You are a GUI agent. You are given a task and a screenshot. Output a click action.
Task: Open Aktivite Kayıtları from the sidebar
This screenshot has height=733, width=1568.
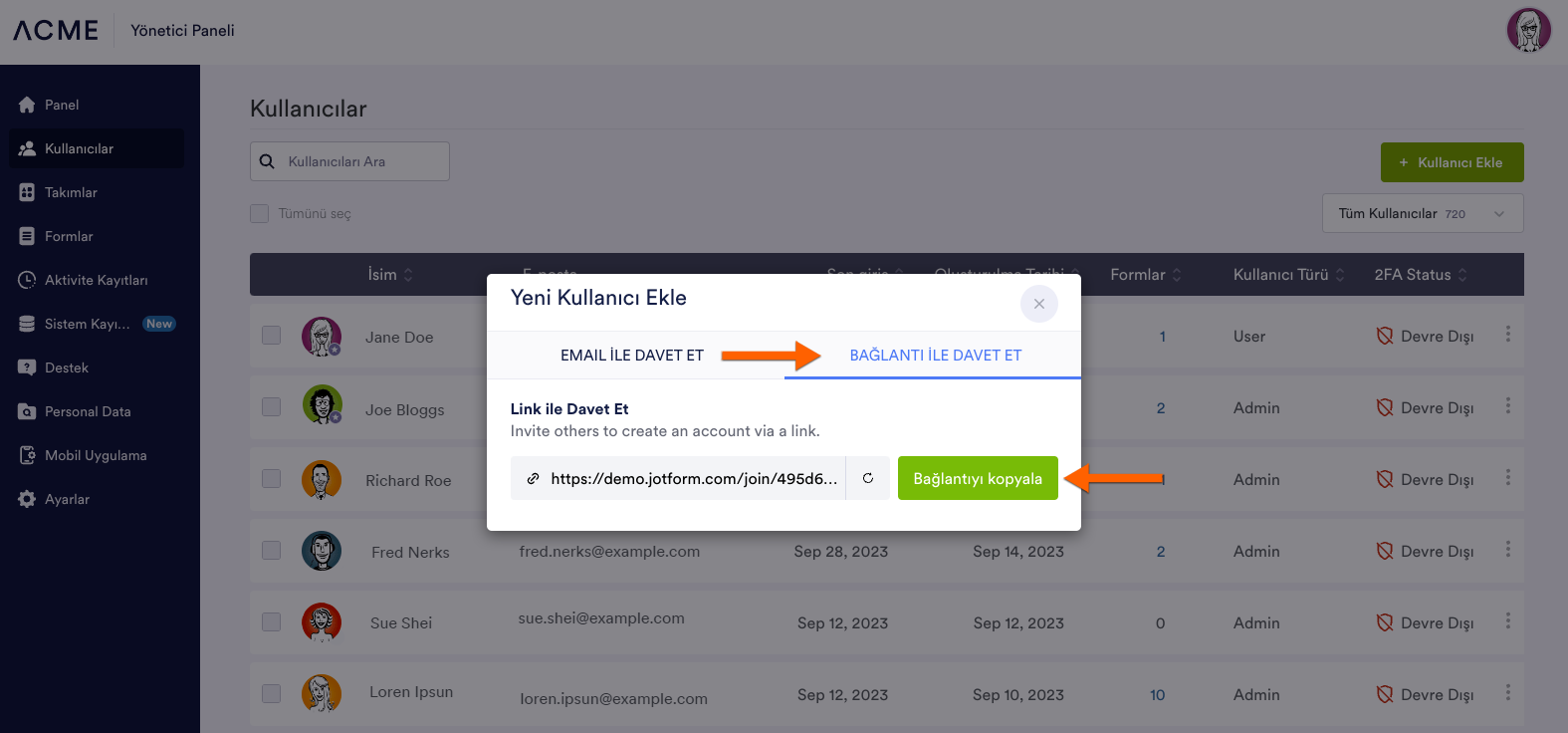96,280
